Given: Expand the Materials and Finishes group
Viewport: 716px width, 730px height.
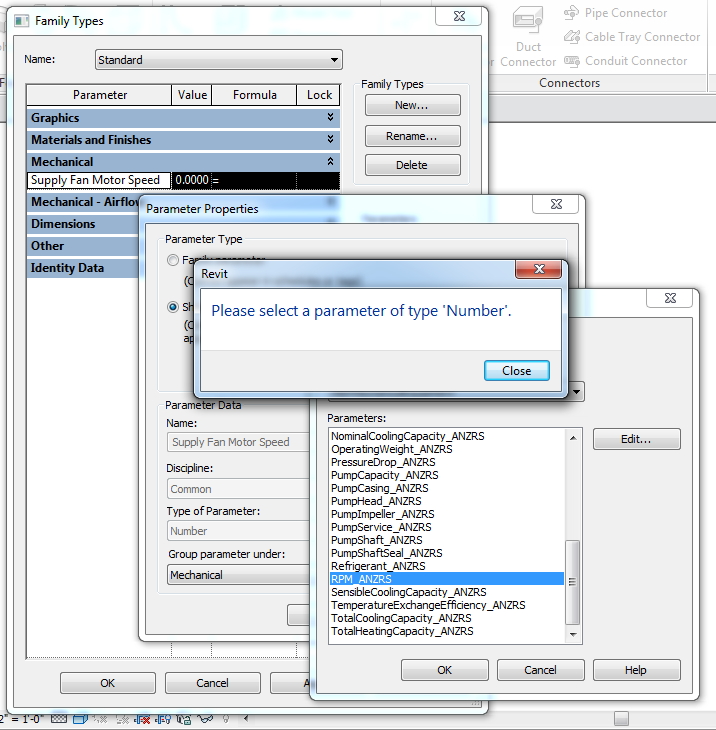Looking at the screenshot, I should point(330,139).
